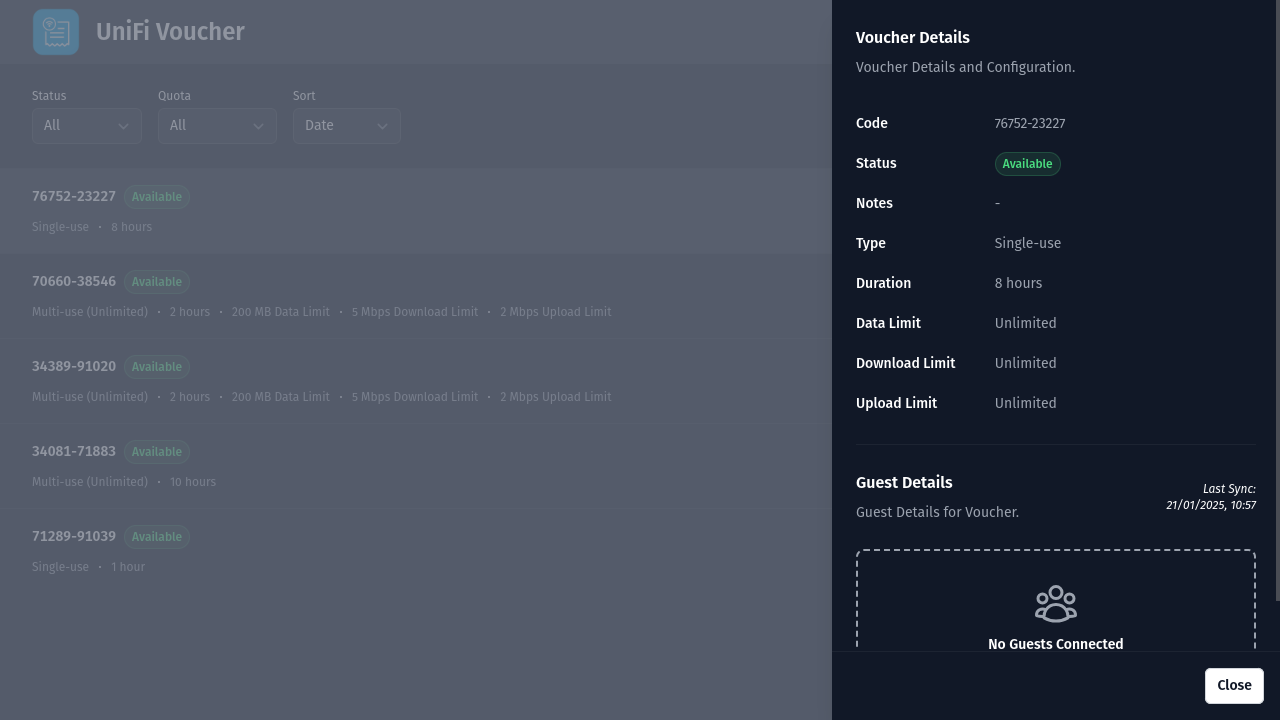Click the Last Sync timestamp link

point(1211,497)
